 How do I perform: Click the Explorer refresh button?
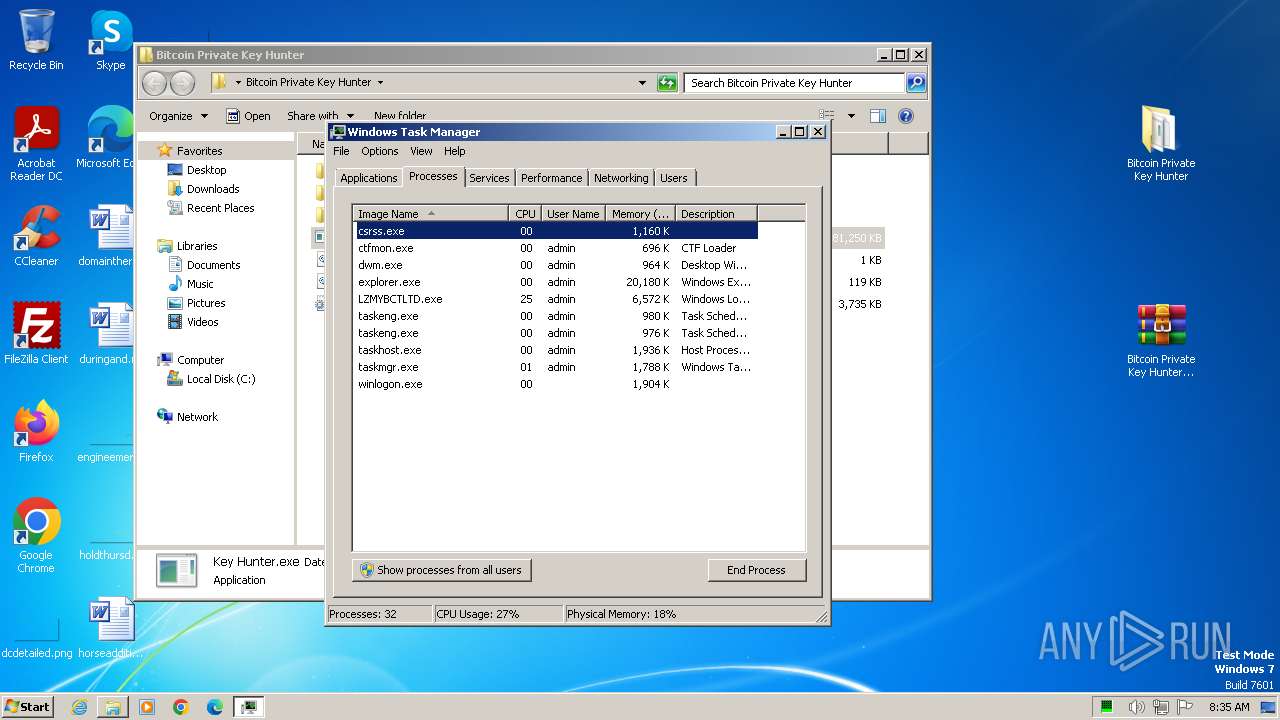point(667,83)
